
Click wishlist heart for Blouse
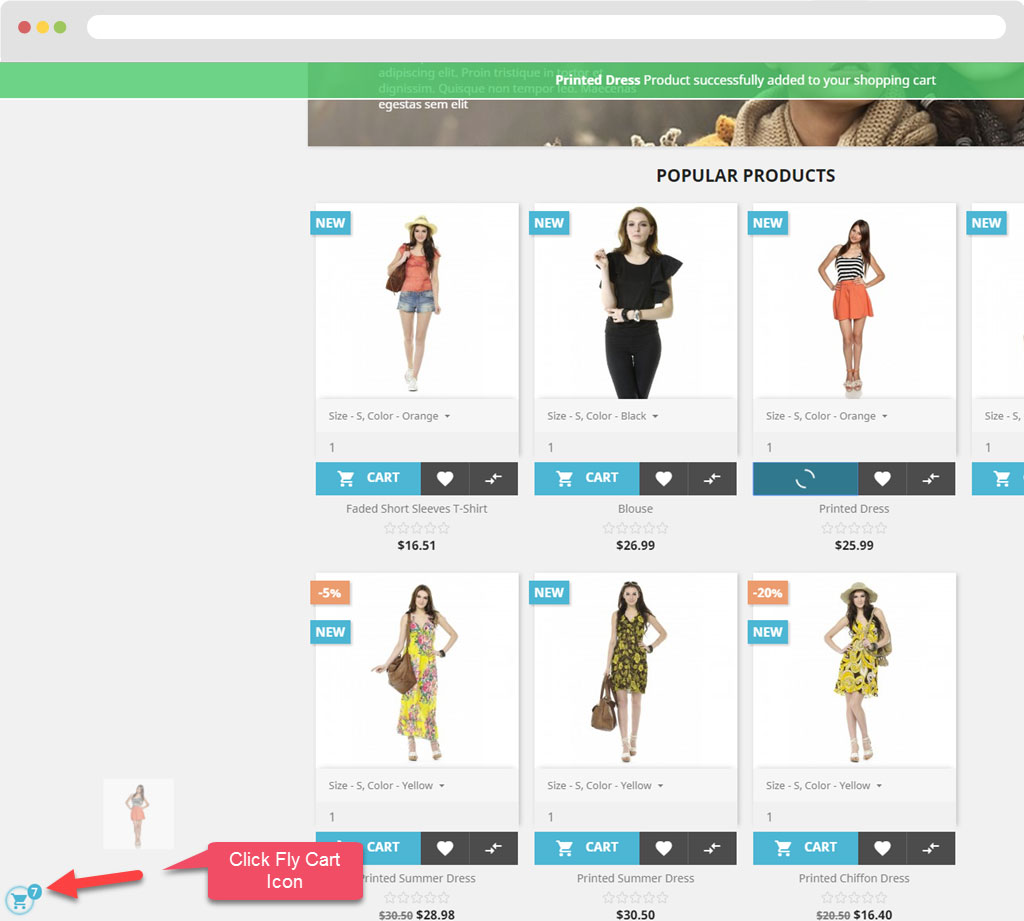[x=664, y=478]
